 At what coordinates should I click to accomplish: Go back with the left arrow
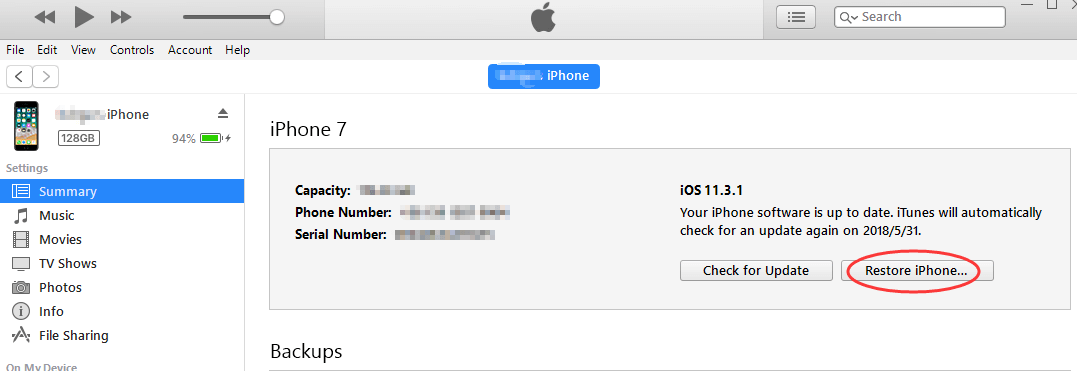pos(19,76)
